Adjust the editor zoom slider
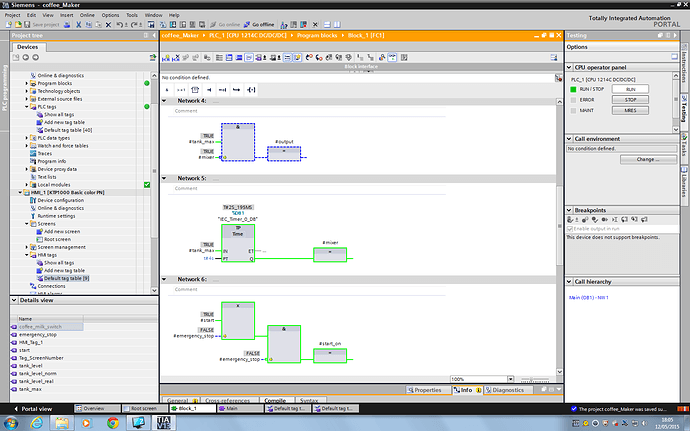The image size is (690, 431). point(534,379)
